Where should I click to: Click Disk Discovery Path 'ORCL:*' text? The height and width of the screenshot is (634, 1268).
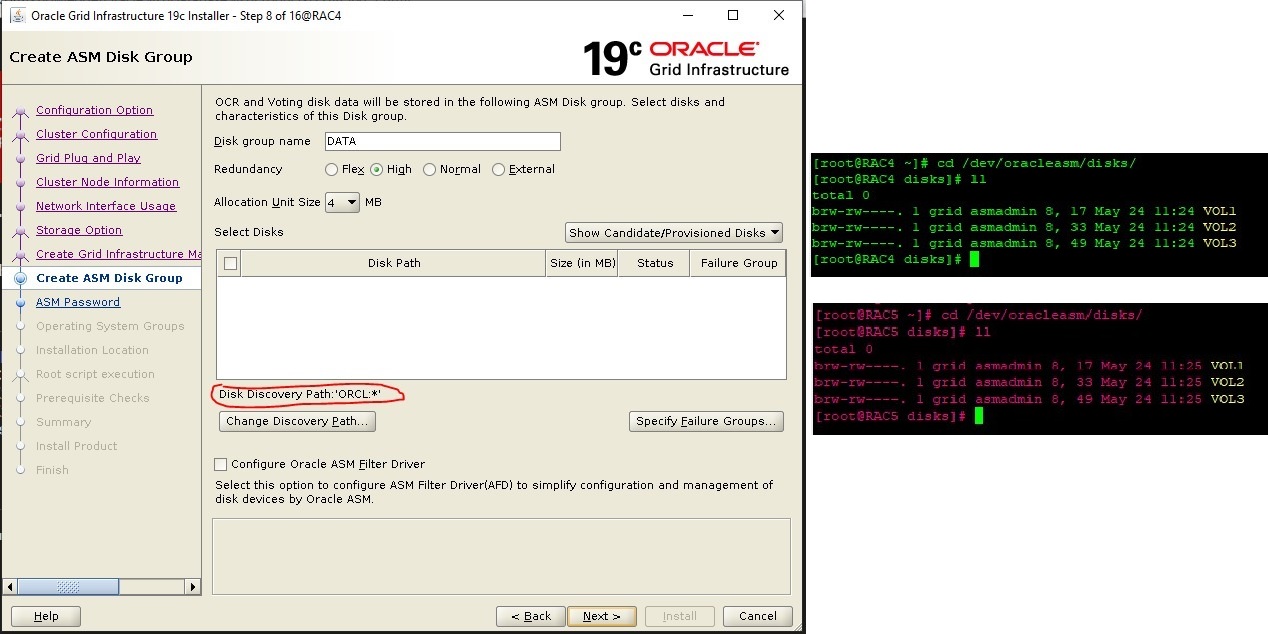tap(300, 395)
